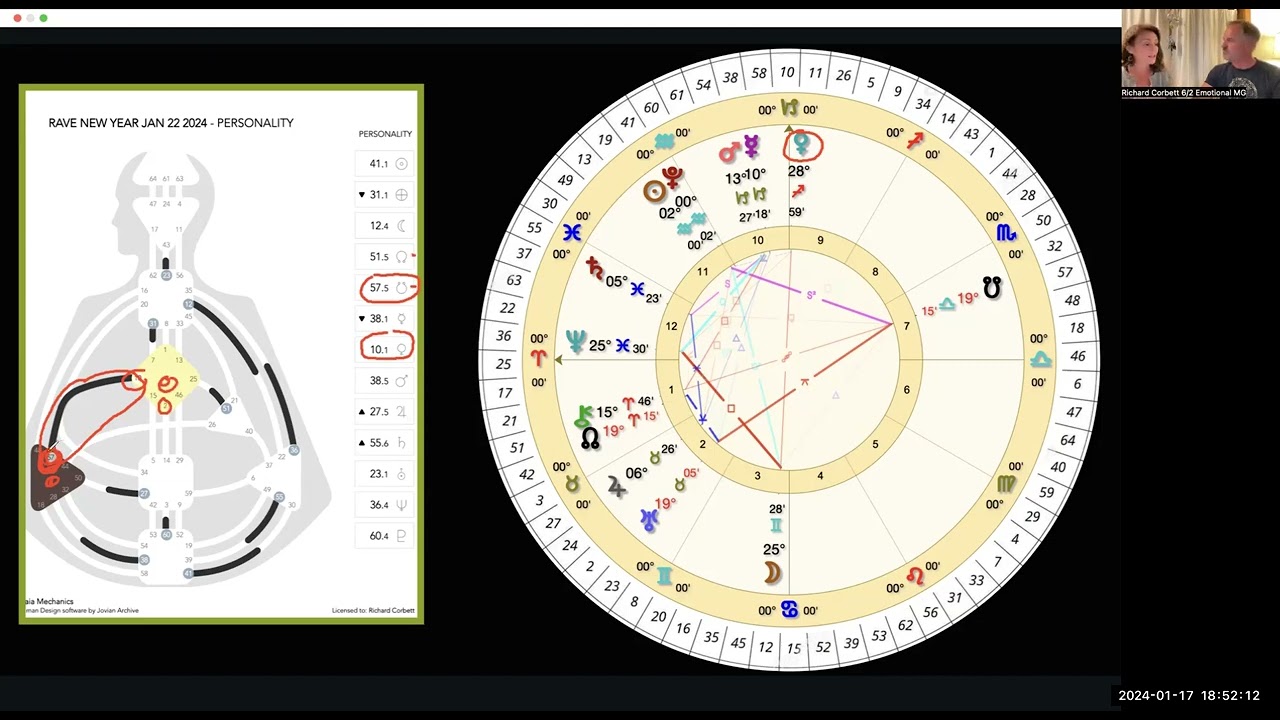
Task: Click the Moon glyph at 25° Gemini
Action: tap(773, 572)
